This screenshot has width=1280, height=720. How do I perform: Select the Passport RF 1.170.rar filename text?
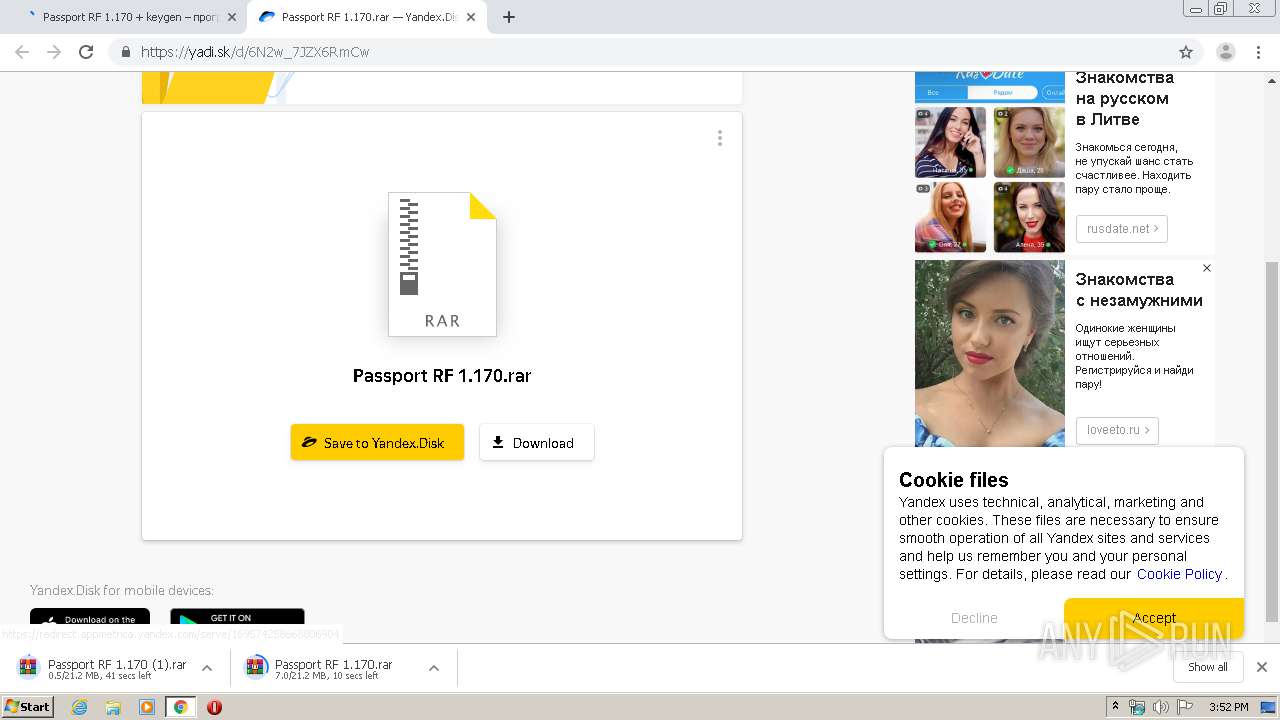coord(442,376)
